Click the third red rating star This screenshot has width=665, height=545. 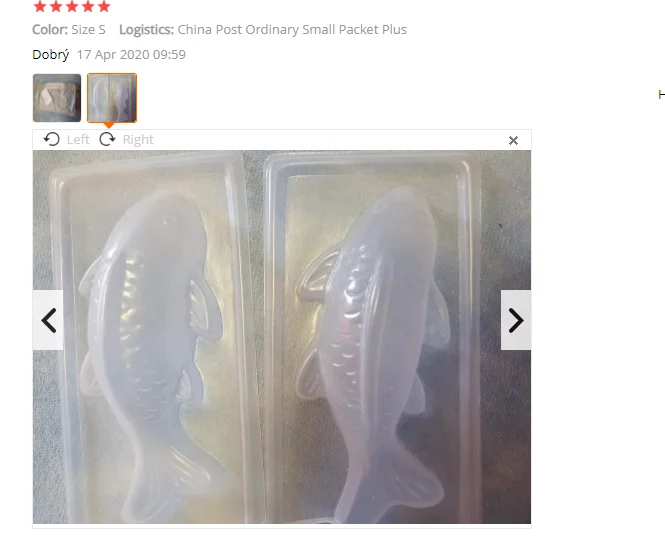(72, 6)
